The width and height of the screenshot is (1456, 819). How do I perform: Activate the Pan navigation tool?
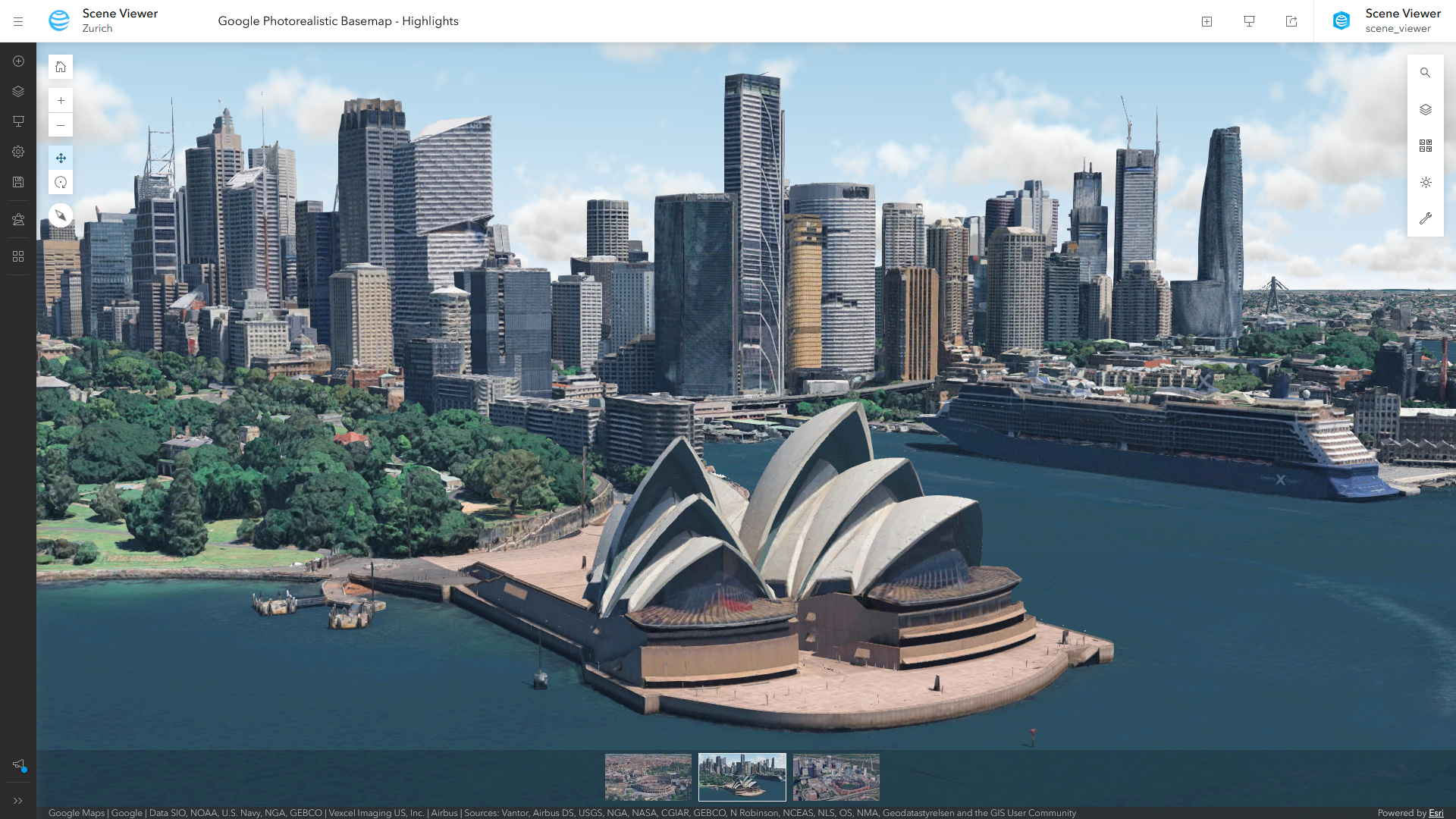click(x=61, y=158)
